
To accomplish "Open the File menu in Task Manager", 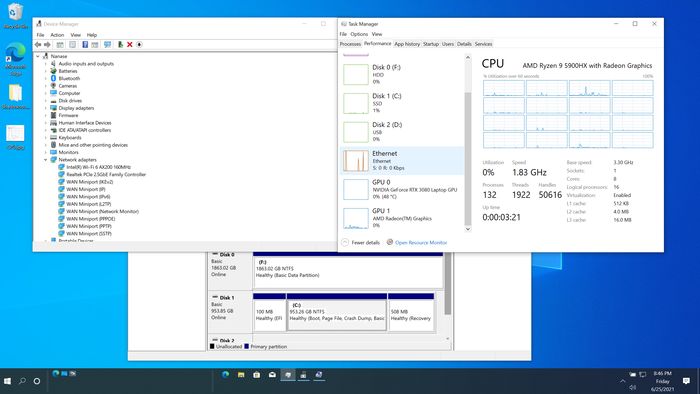I will pos(343,34).
